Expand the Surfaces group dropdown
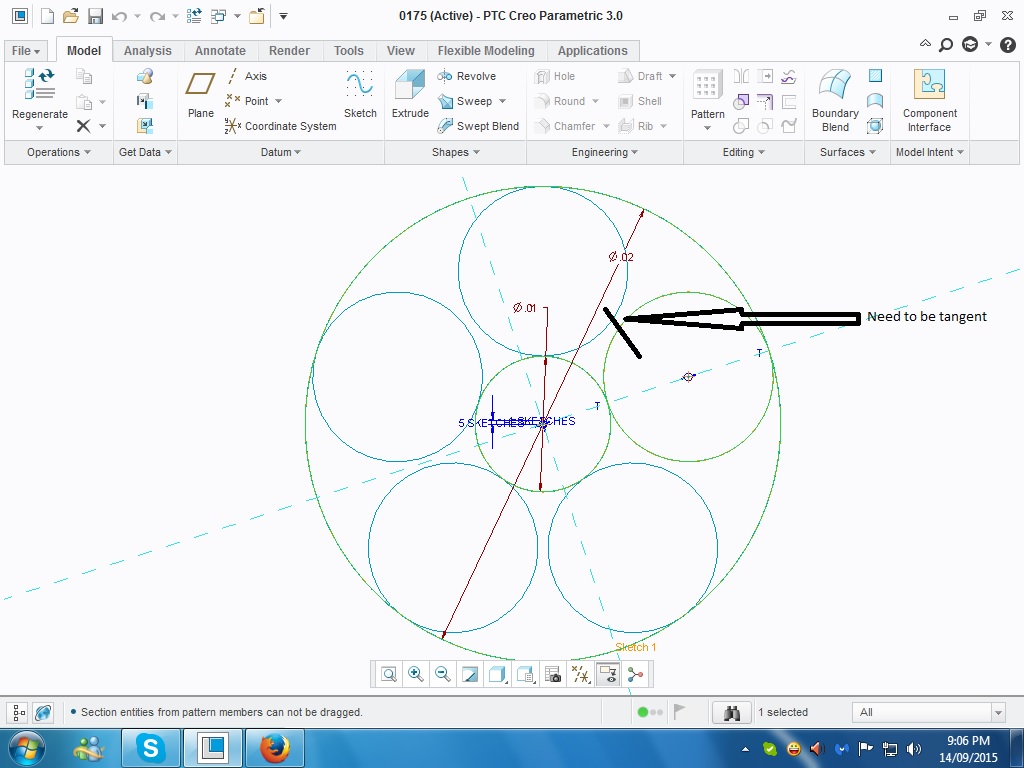1024x768 pixels. click(848, 152)
